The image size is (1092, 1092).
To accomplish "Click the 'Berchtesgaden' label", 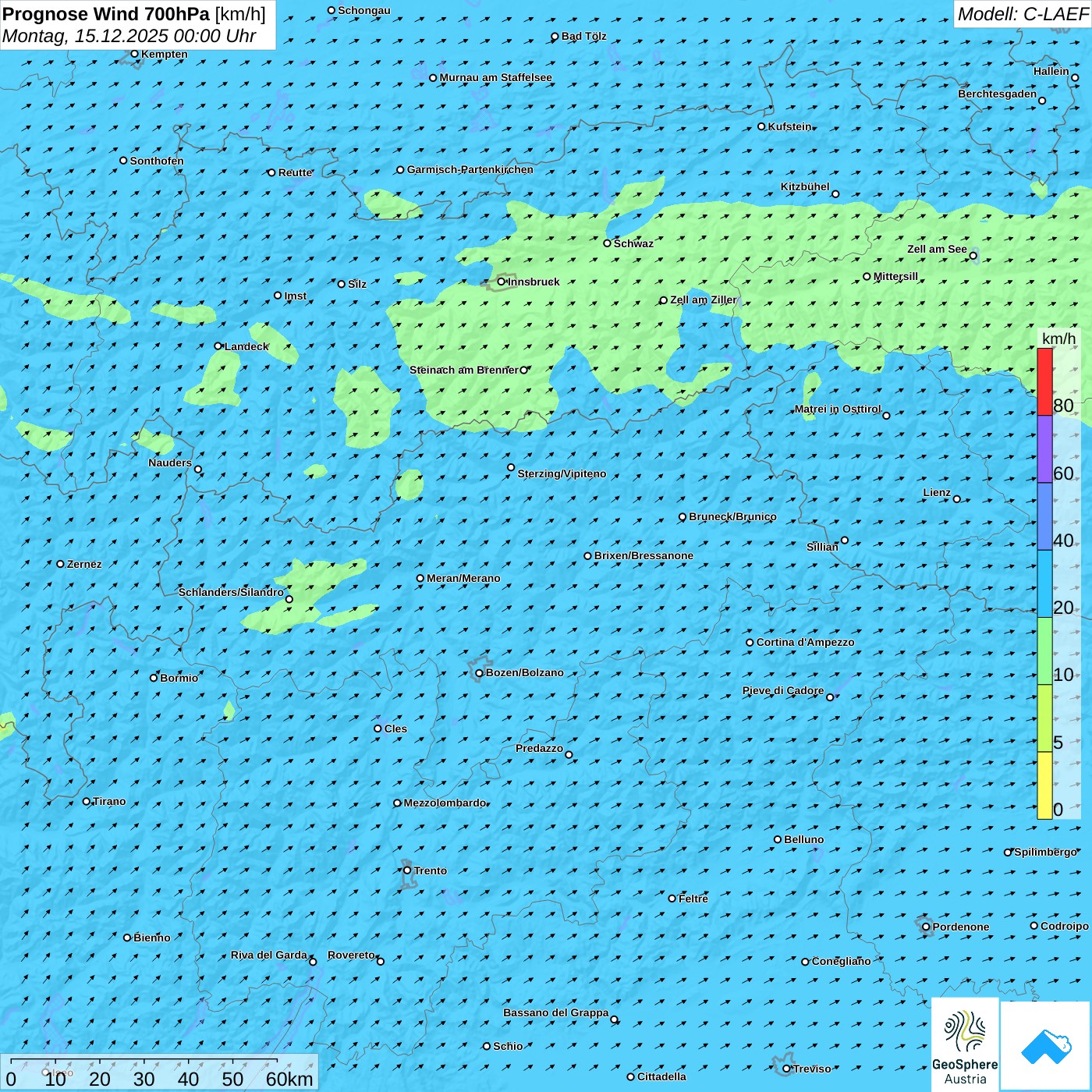I will 998,94.
